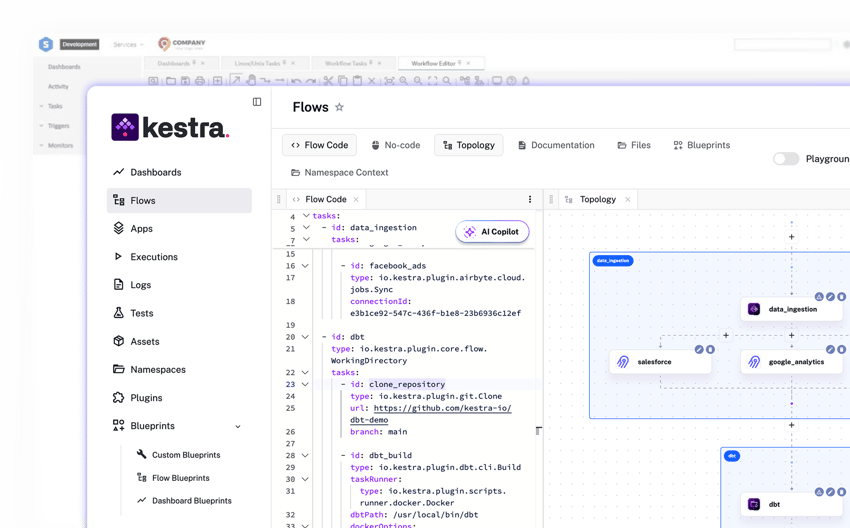This screenshot has width=850, height=528.
Task: Toggle the Topology view button
Action: coord(468,145)
